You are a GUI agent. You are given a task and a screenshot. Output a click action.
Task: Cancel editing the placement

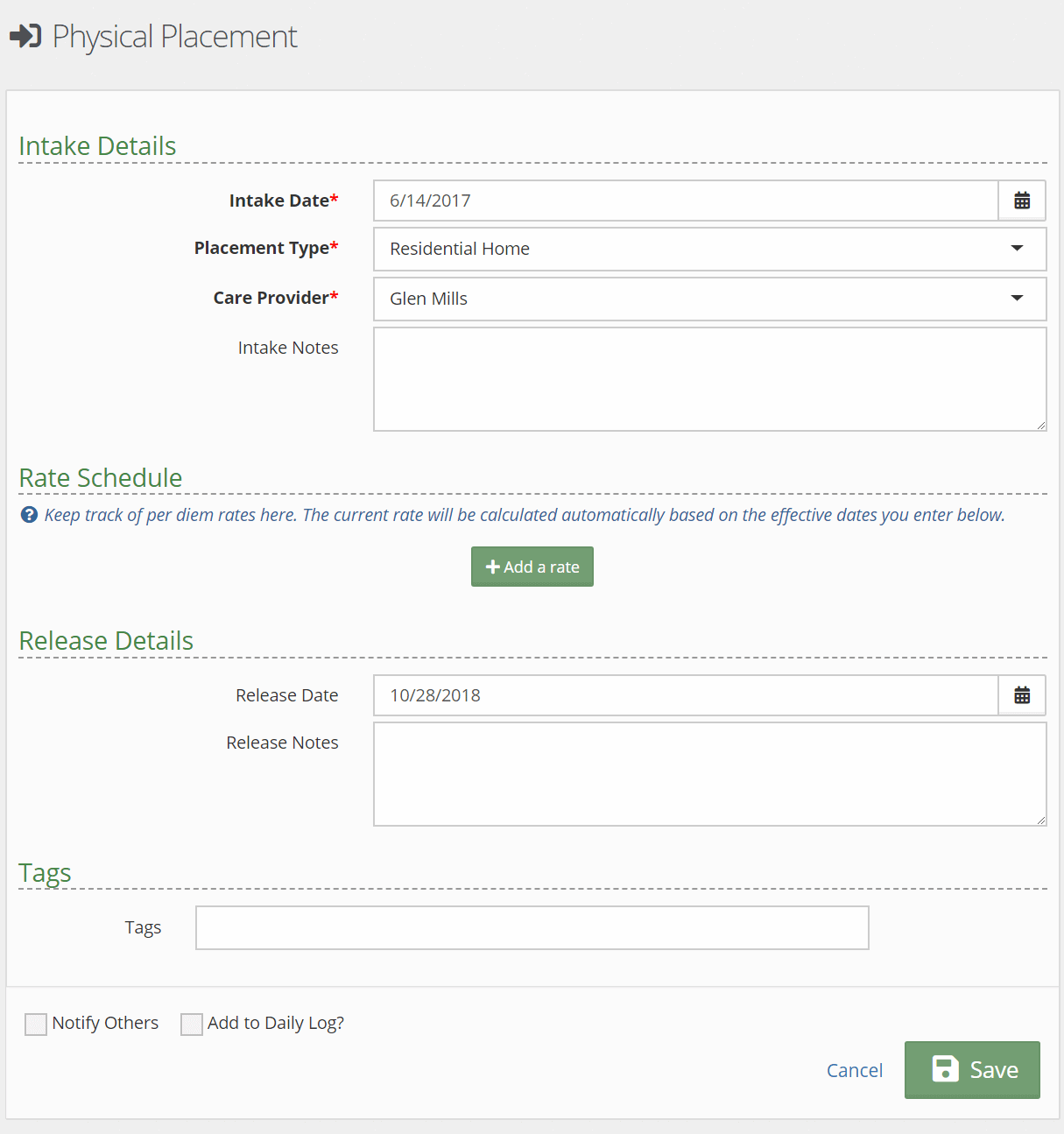(854, 1070)
